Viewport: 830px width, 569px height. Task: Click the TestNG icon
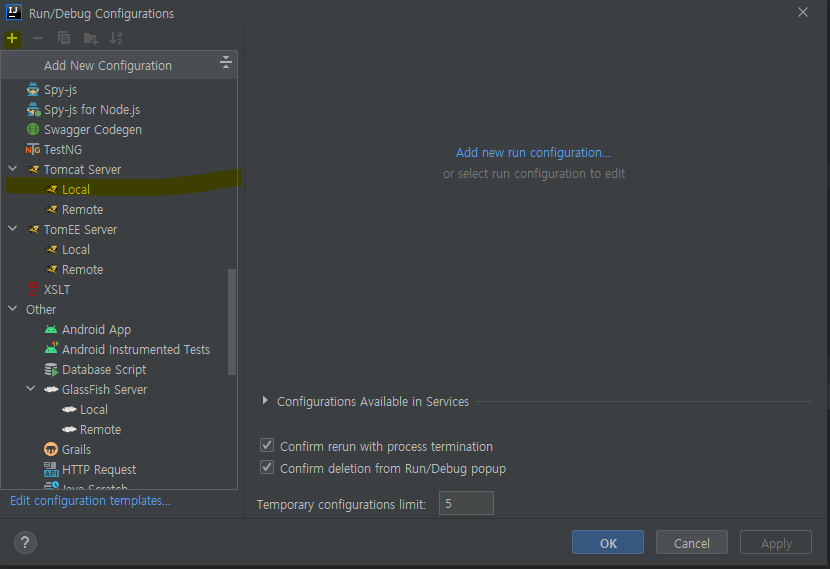33,149
